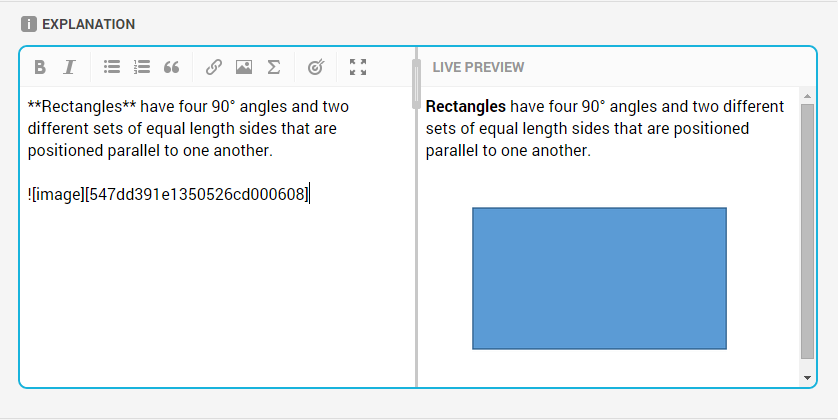
Task: Click the target icon in the toolbar
Action: pyautogui.click(x=316, y=67)
